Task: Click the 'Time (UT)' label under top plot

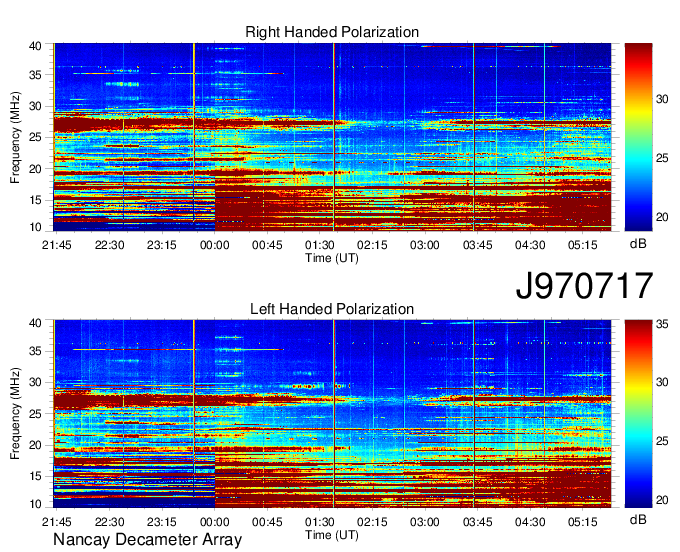Action: (332, 258)
